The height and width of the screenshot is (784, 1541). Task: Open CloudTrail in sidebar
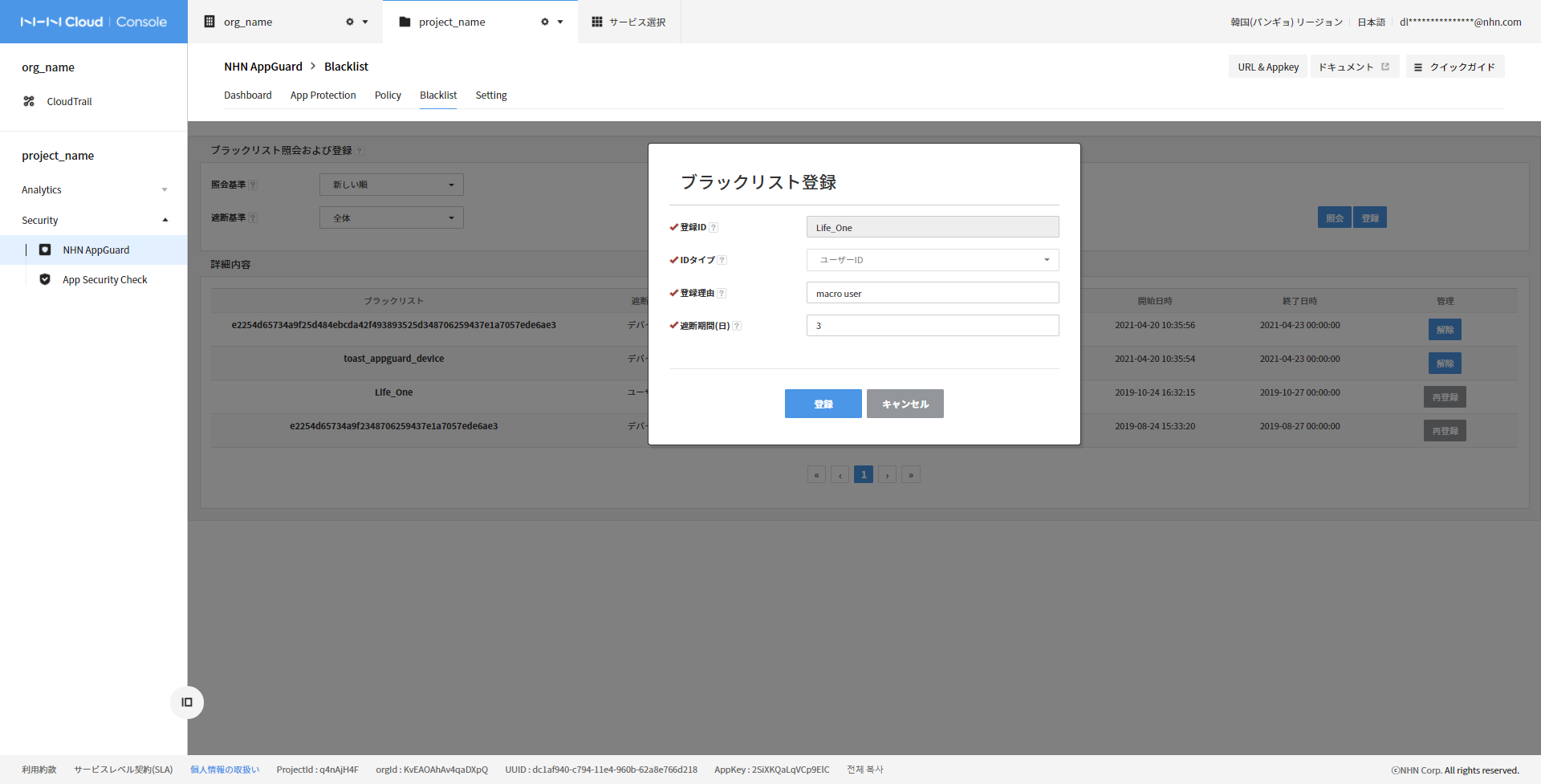tap(69, 101)
